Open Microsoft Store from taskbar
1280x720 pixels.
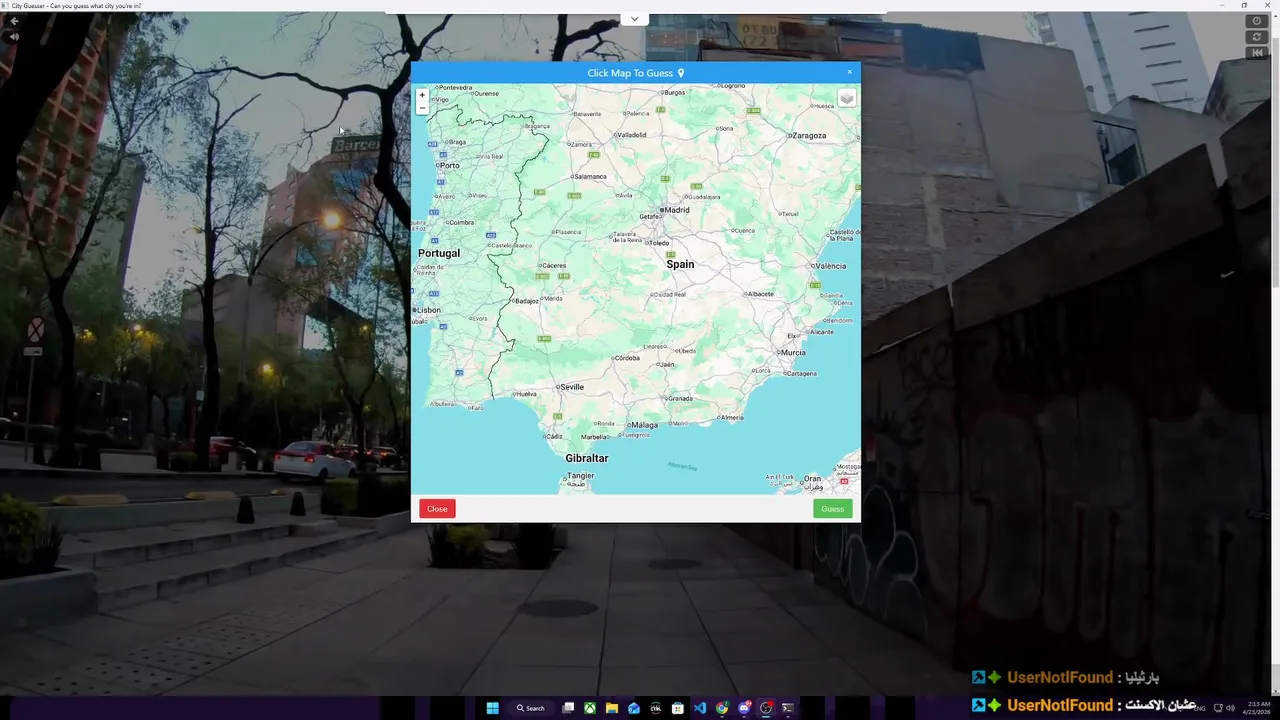click(678, 708)
